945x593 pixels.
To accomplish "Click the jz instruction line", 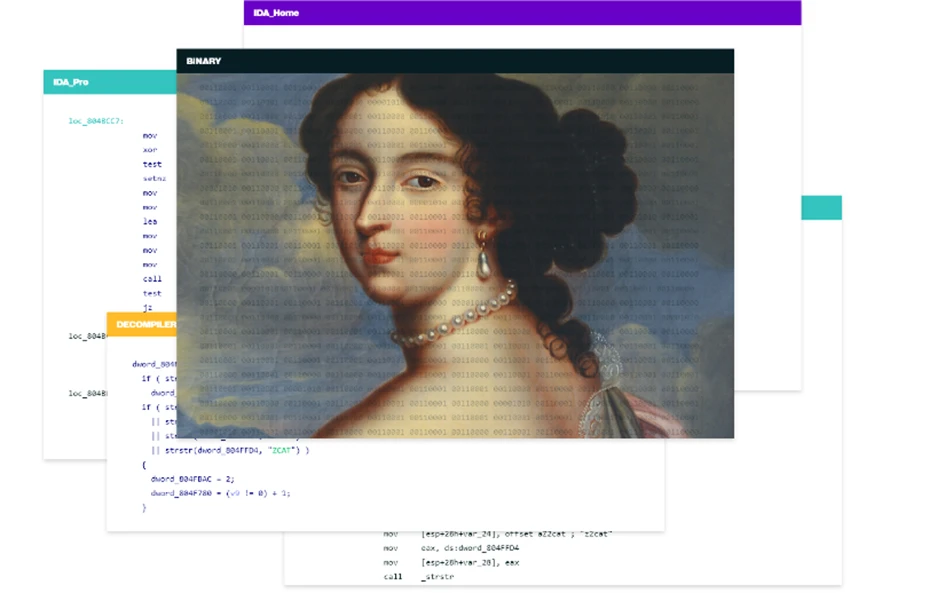I will (x=148, y=308).
